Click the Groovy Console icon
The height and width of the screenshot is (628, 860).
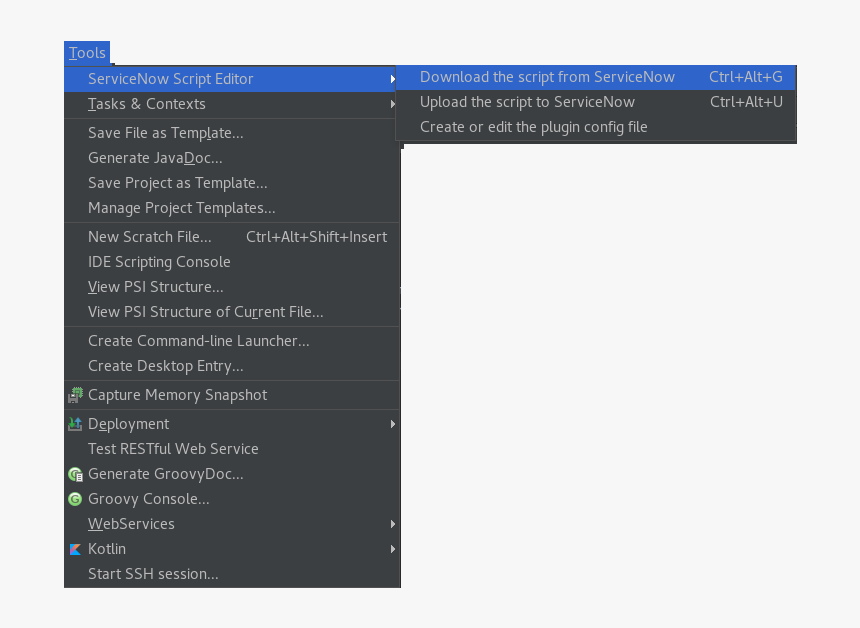tap(75, 499)
